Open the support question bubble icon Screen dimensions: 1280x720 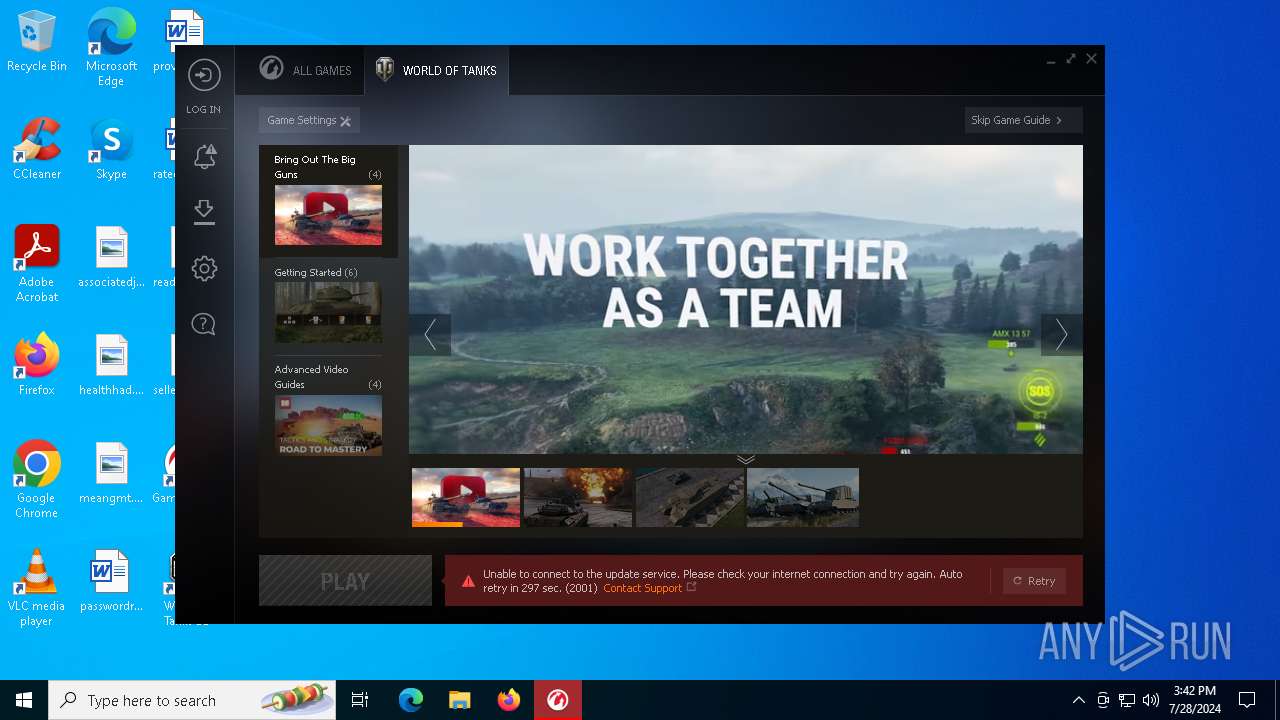tap(204, 324)
